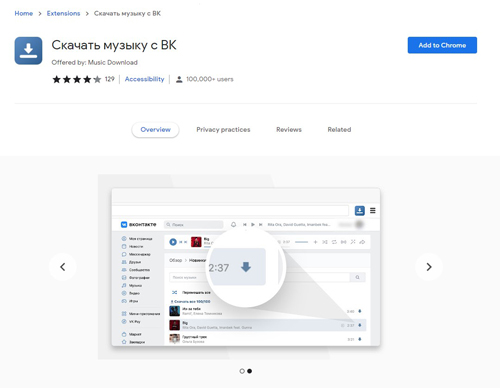The width and height of the screenshot is (500, 388).
Task: Click the Offered by: Music Download text
Action: [94, 62]
